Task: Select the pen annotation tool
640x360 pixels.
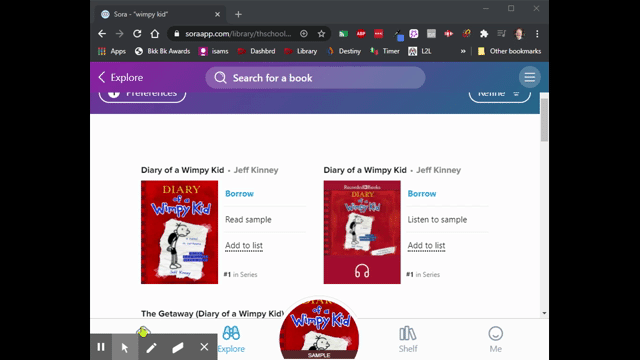Action: 151,347
